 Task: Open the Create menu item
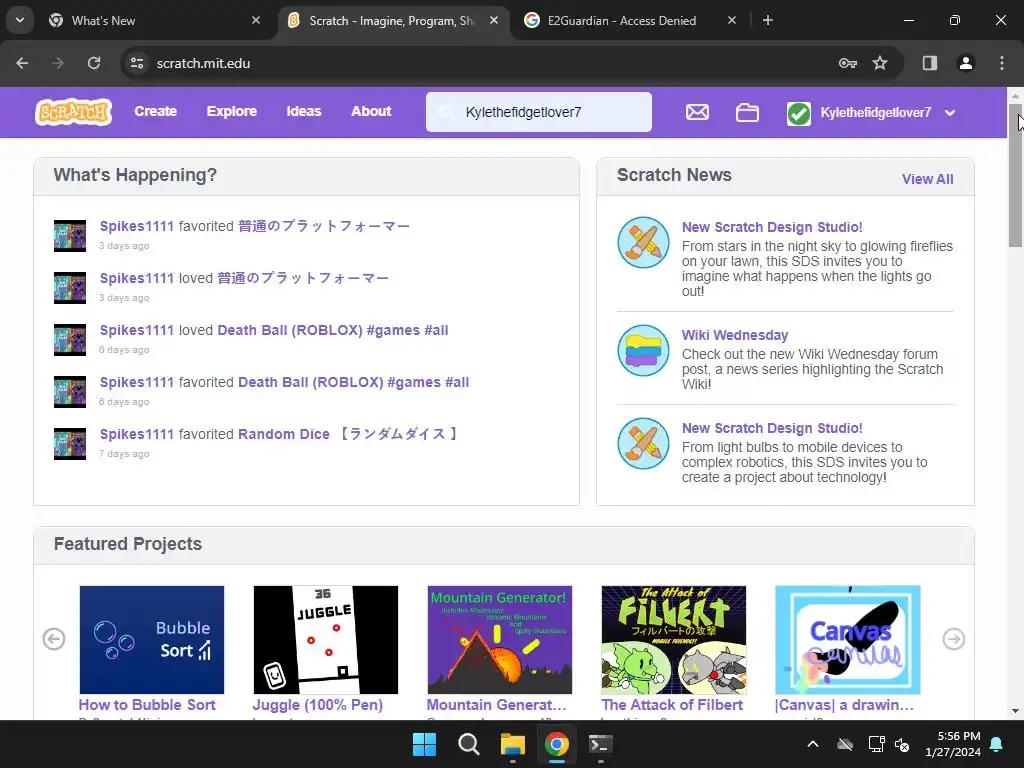[x=155, y=112]
